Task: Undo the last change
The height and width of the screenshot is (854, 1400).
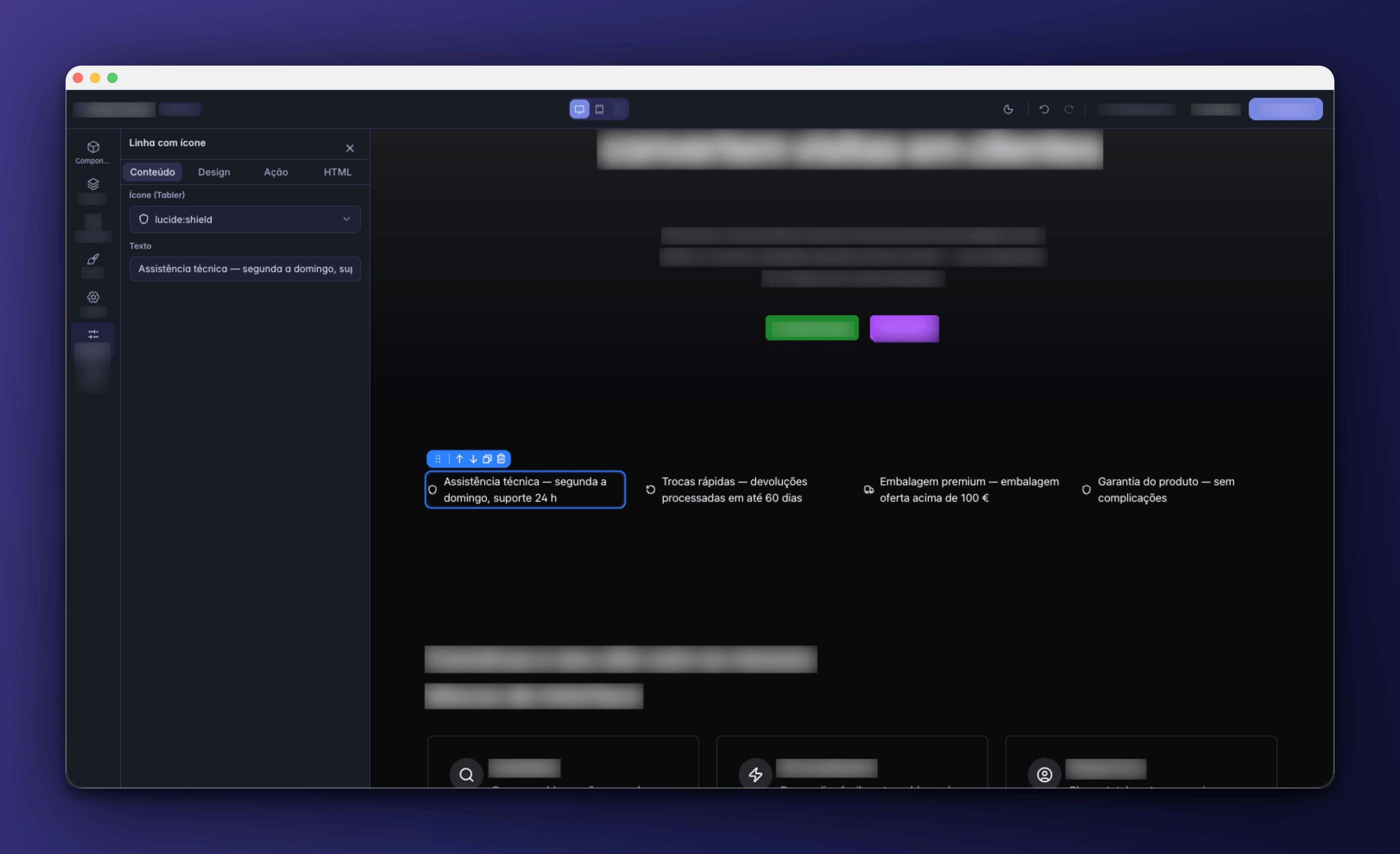Action: (1044, 109)
